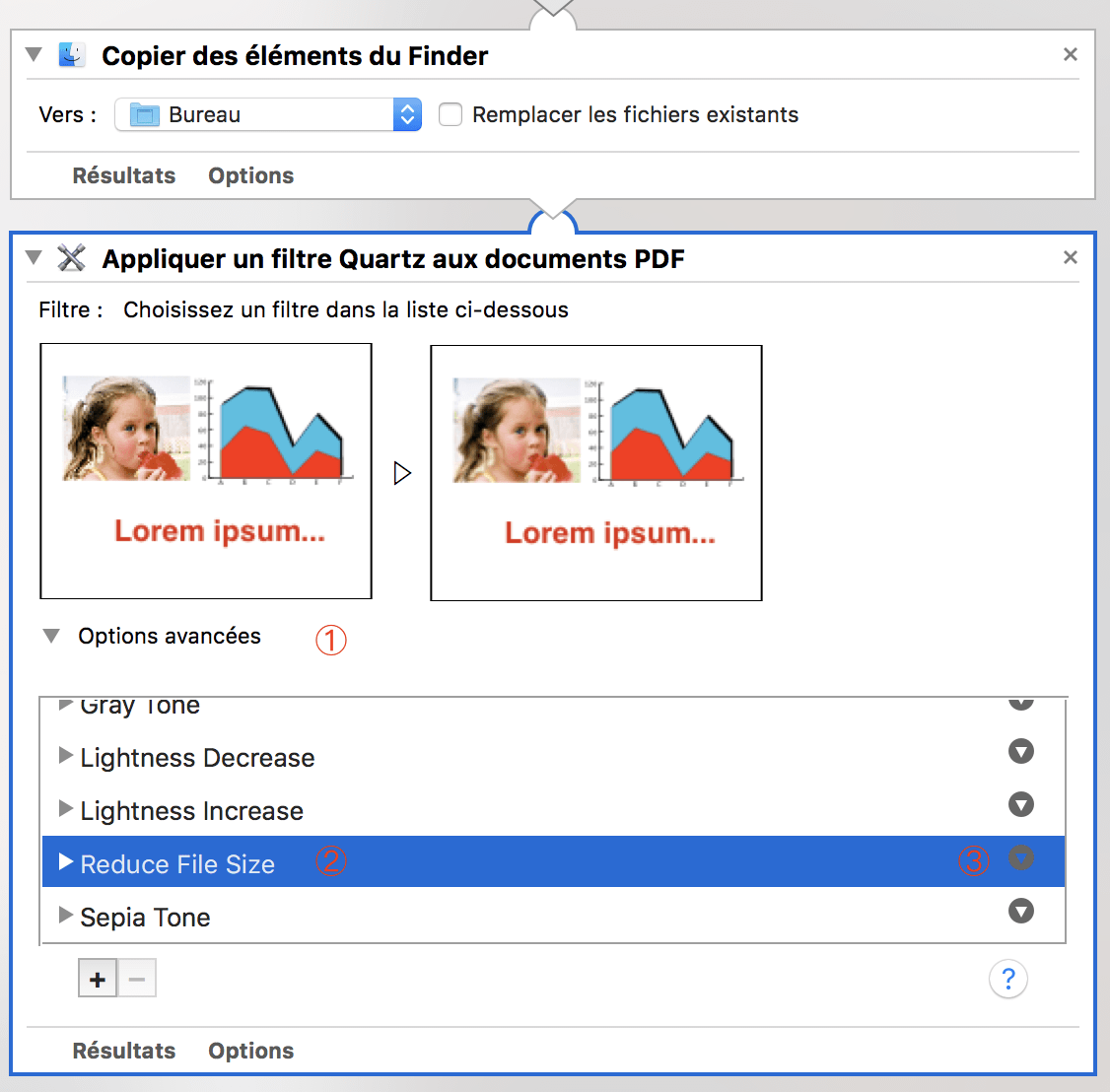1110x1092 pixels.
Task: Collapse the Options avancées disclosure triangle
Action: pyautogui.click(x=51, y=636)
